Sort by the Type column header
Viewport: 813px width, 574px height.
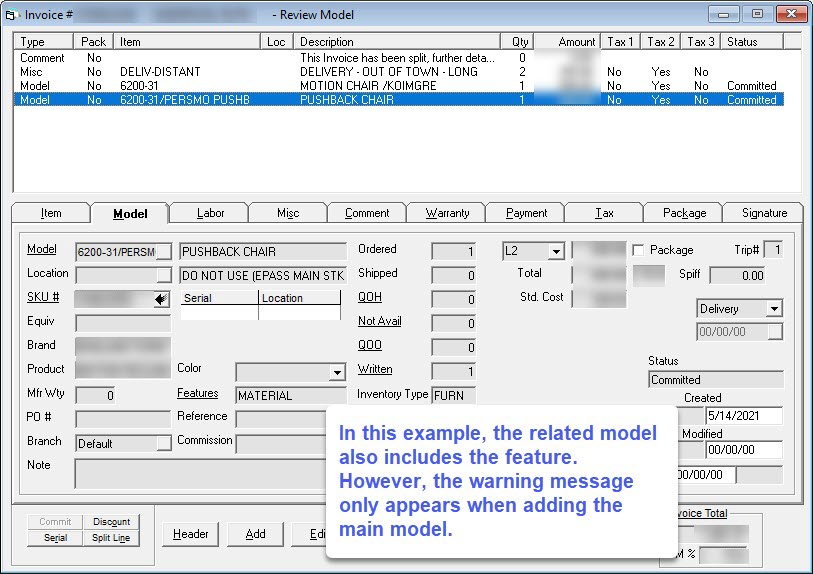[44, 41]
